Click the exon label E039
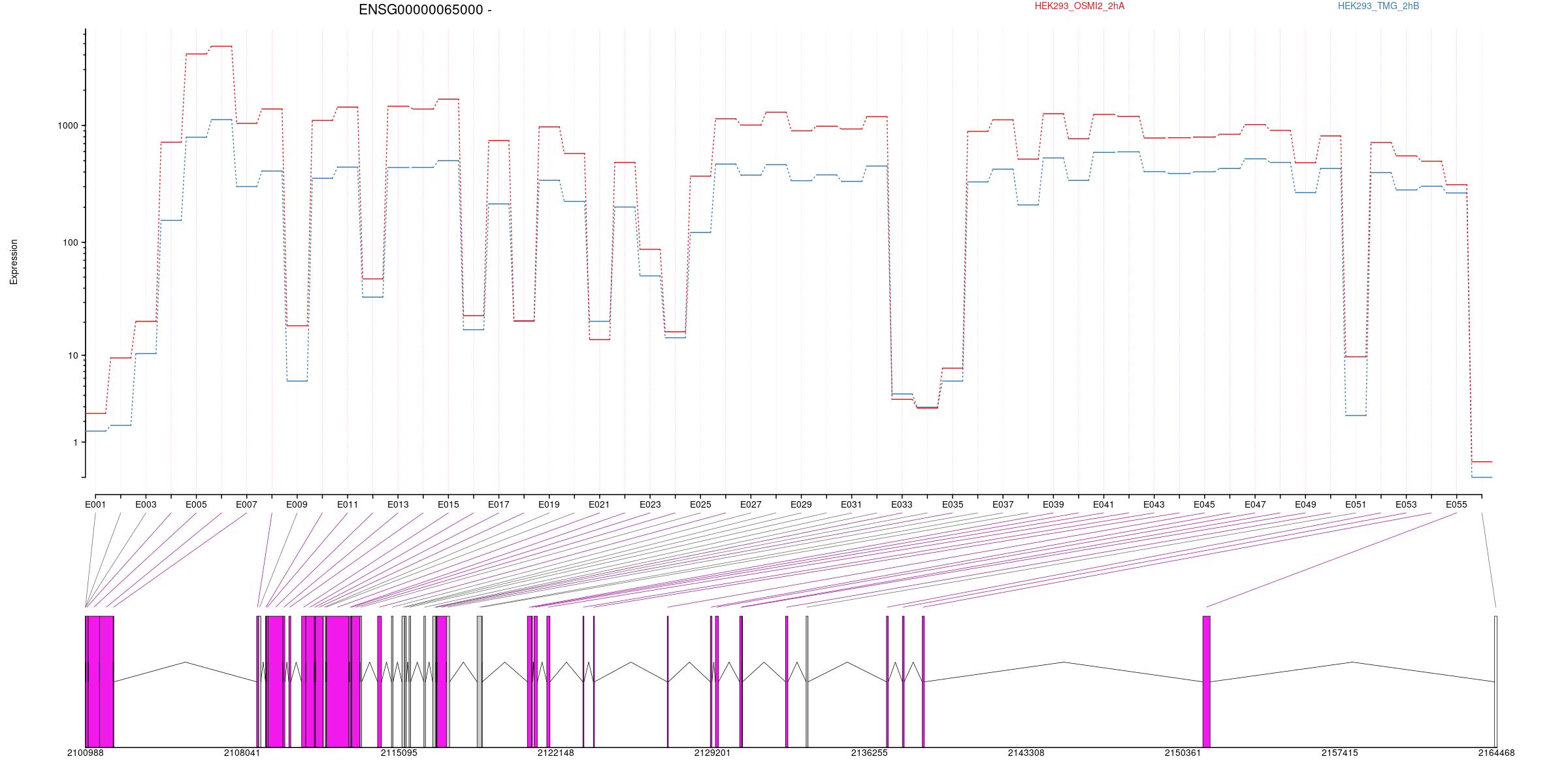Image resolution: width=1568 pixels, height=784 pixels. [x=1053, y=504]
